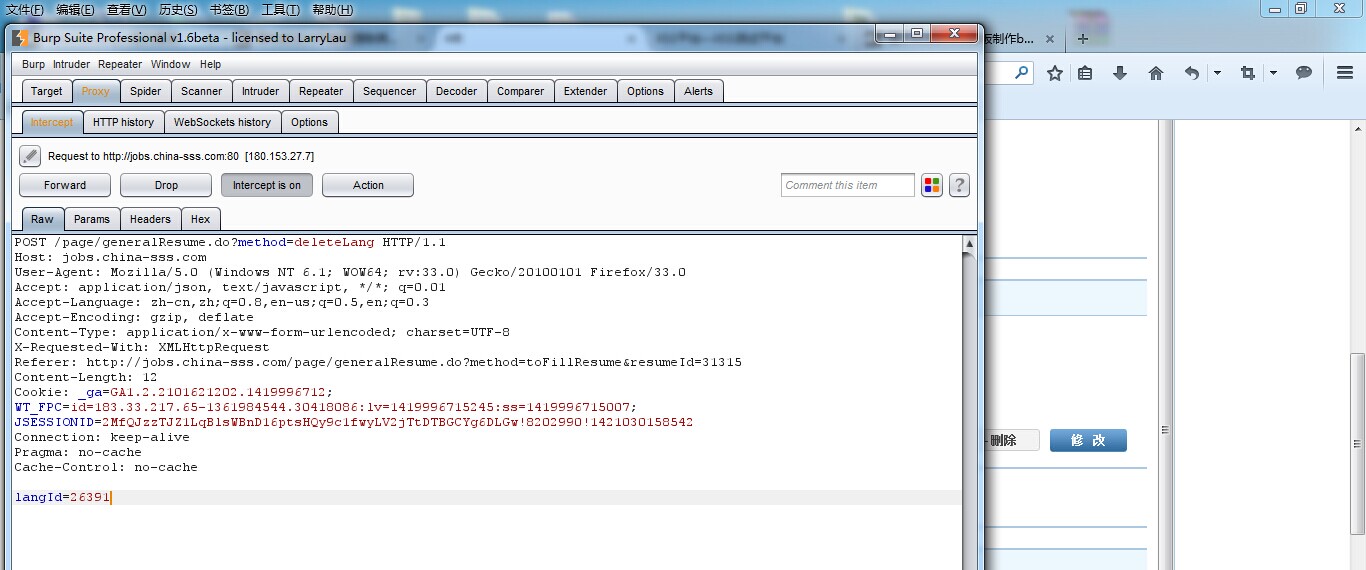Viewport: 1366px width, 570px height.
Task: Click the crop screenshot icon in the browser toolbar
Action: click(1247, 73)
